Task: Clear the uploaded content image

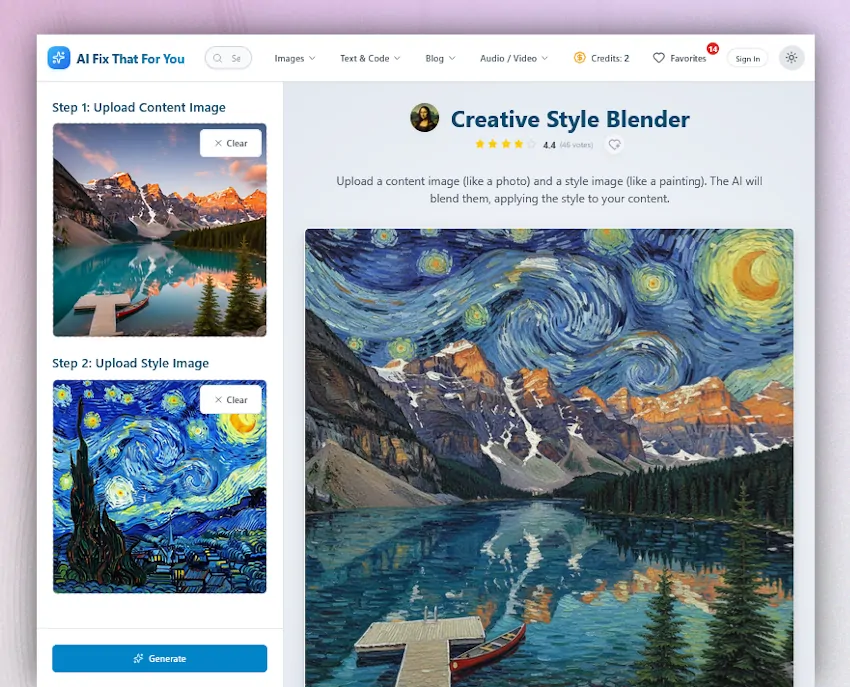Action: pos(231,143)
